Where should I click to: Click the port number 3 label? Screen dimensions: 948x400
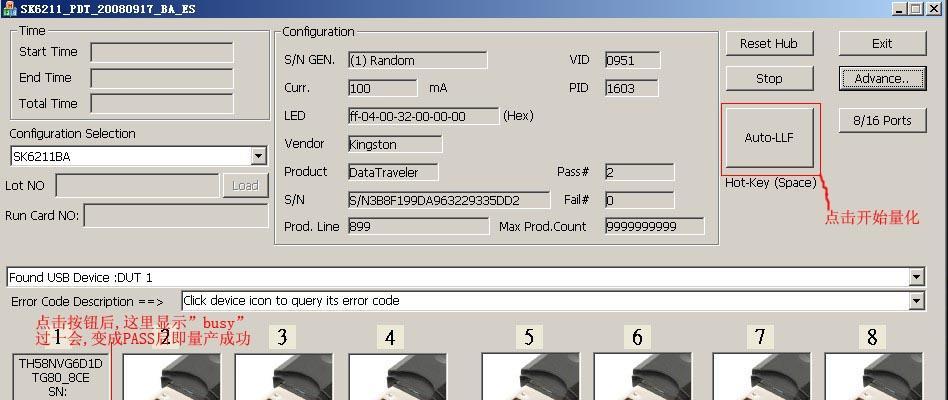[x=282, y=337]
